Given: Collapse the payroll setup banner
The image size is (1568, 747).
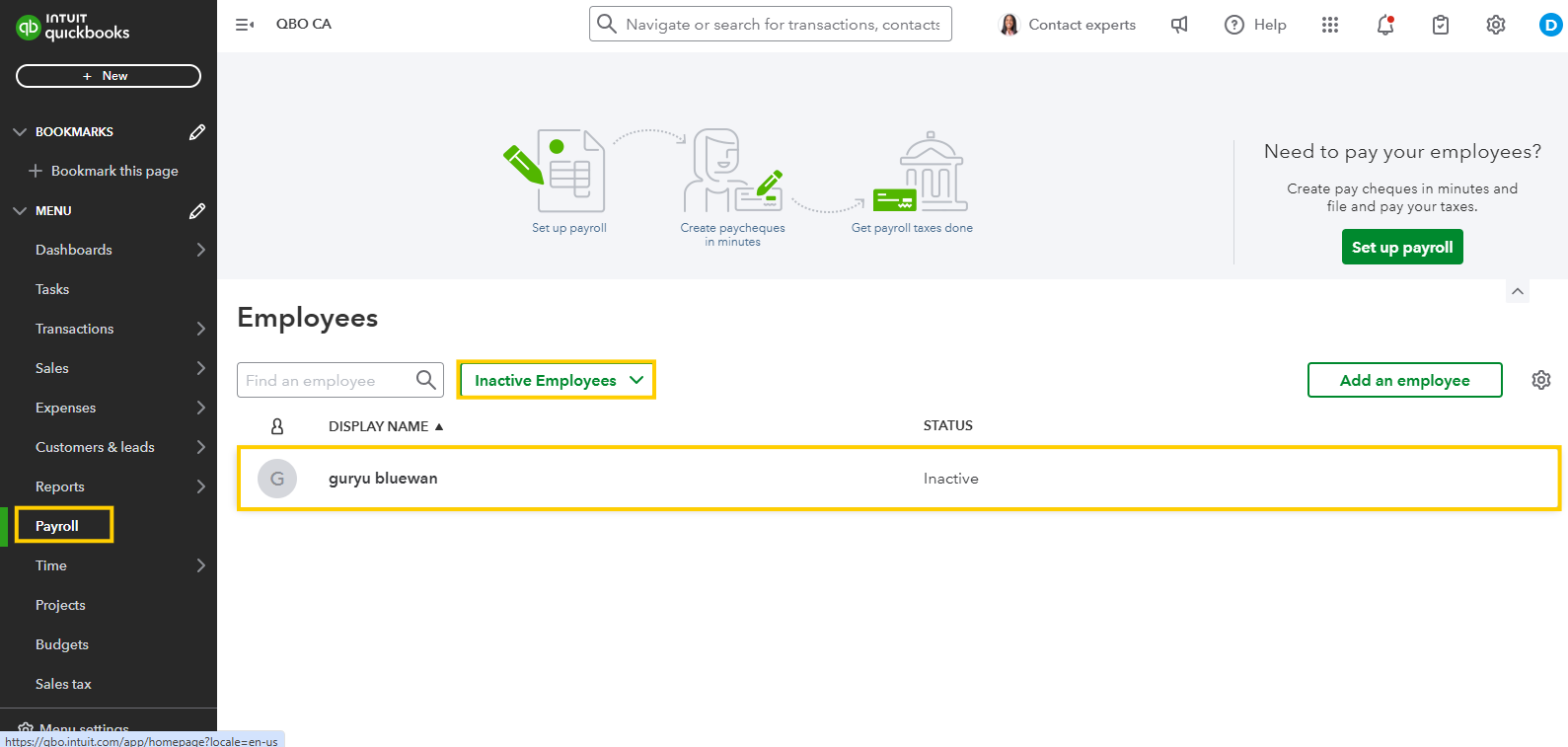Looking at the screenshot, I should pyautogui.click(x=1518, y=291).
